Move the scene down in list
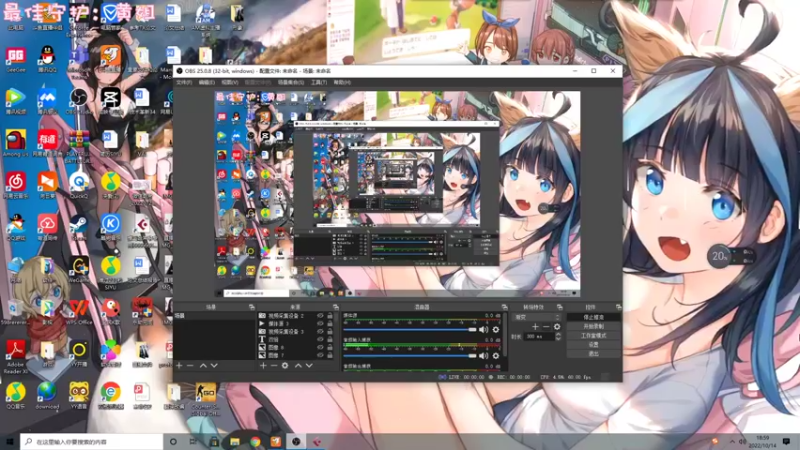 [x=214, y=365]
